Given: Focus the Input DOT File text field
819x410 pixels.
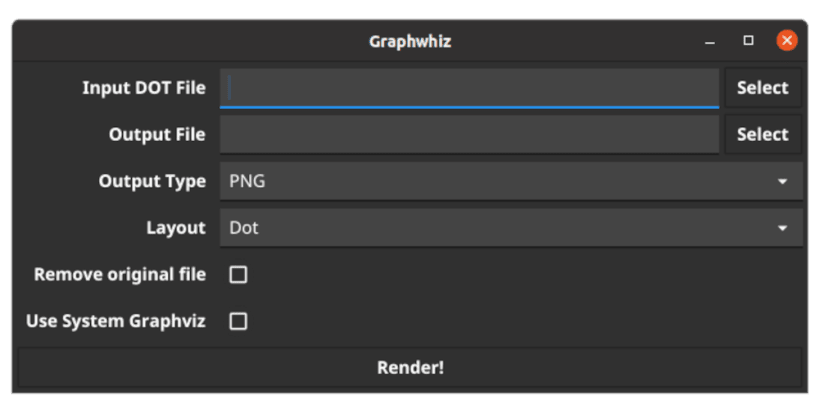Looking at the screenshot, I should pyautogui.click(x=468, y=88).
